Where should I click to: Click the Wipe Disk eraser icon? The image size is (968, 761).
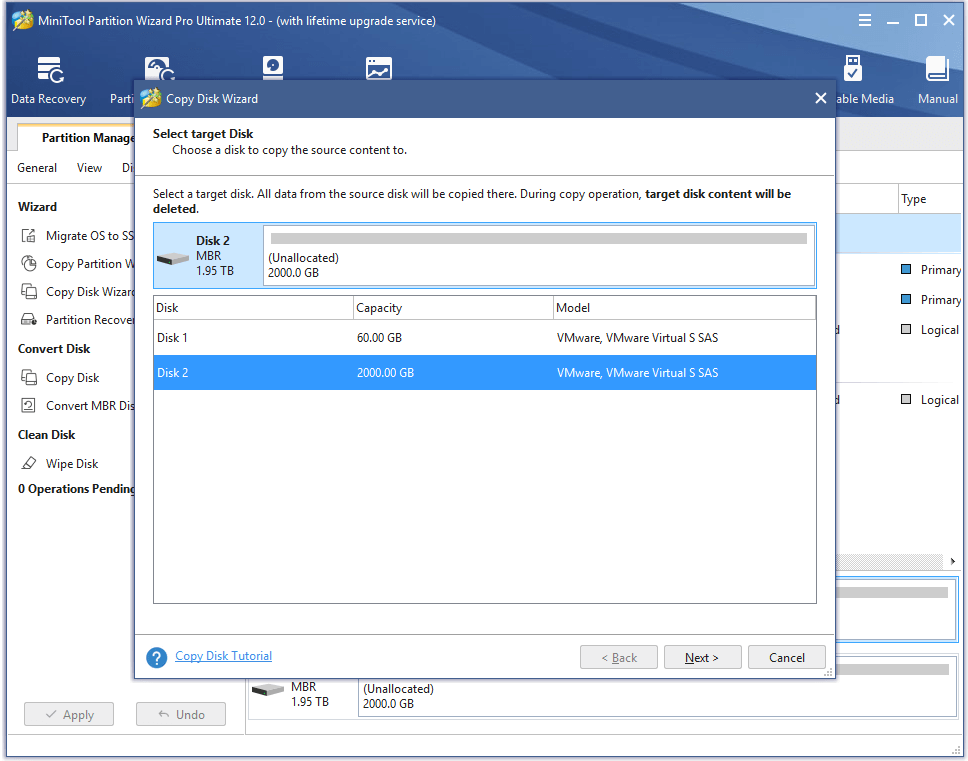28,463
